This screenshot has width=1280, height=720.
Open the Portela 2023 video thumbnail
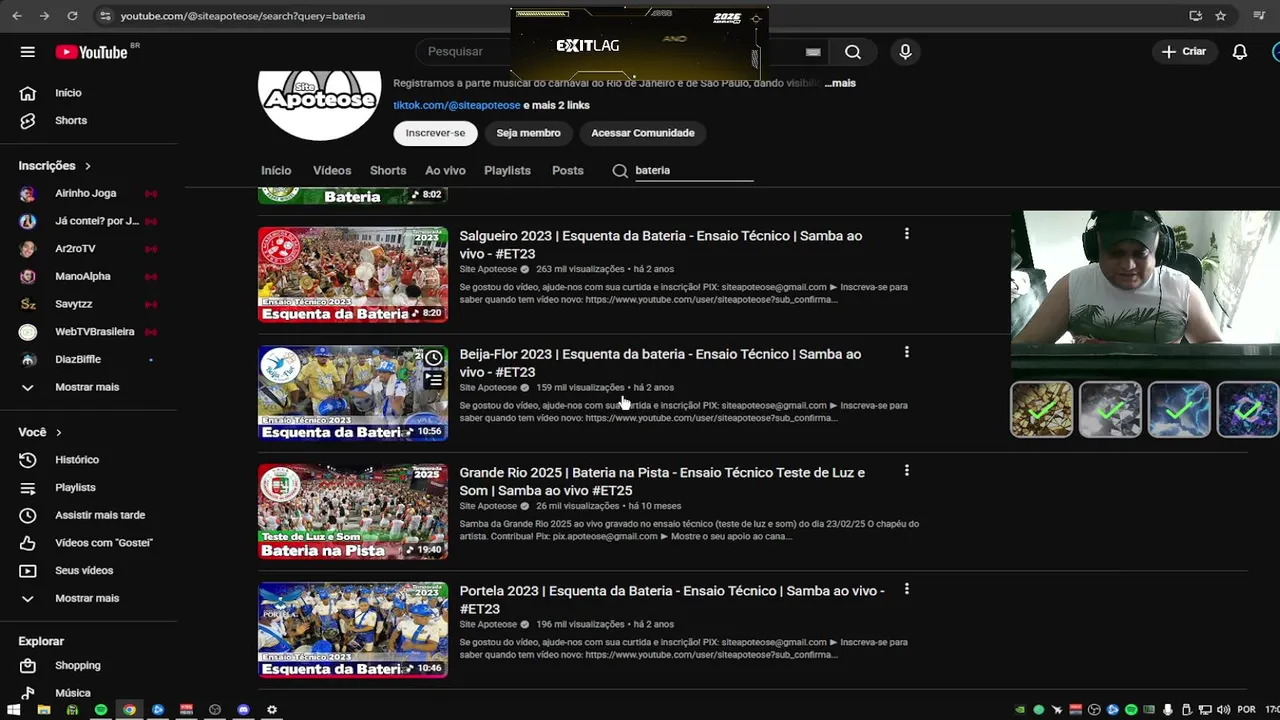[353, 630]
